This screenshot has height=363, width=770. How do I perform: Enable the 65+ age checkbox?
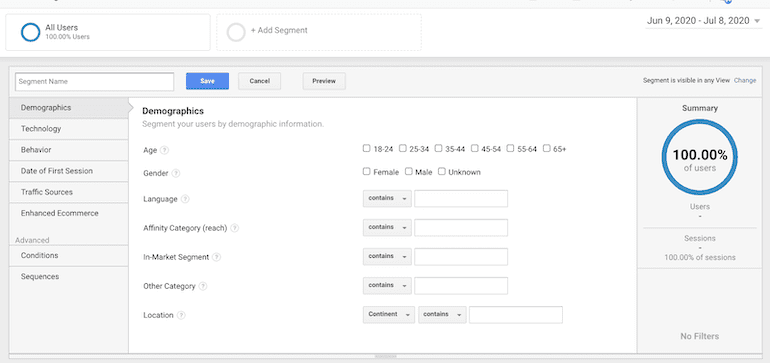tap(547, 148)
